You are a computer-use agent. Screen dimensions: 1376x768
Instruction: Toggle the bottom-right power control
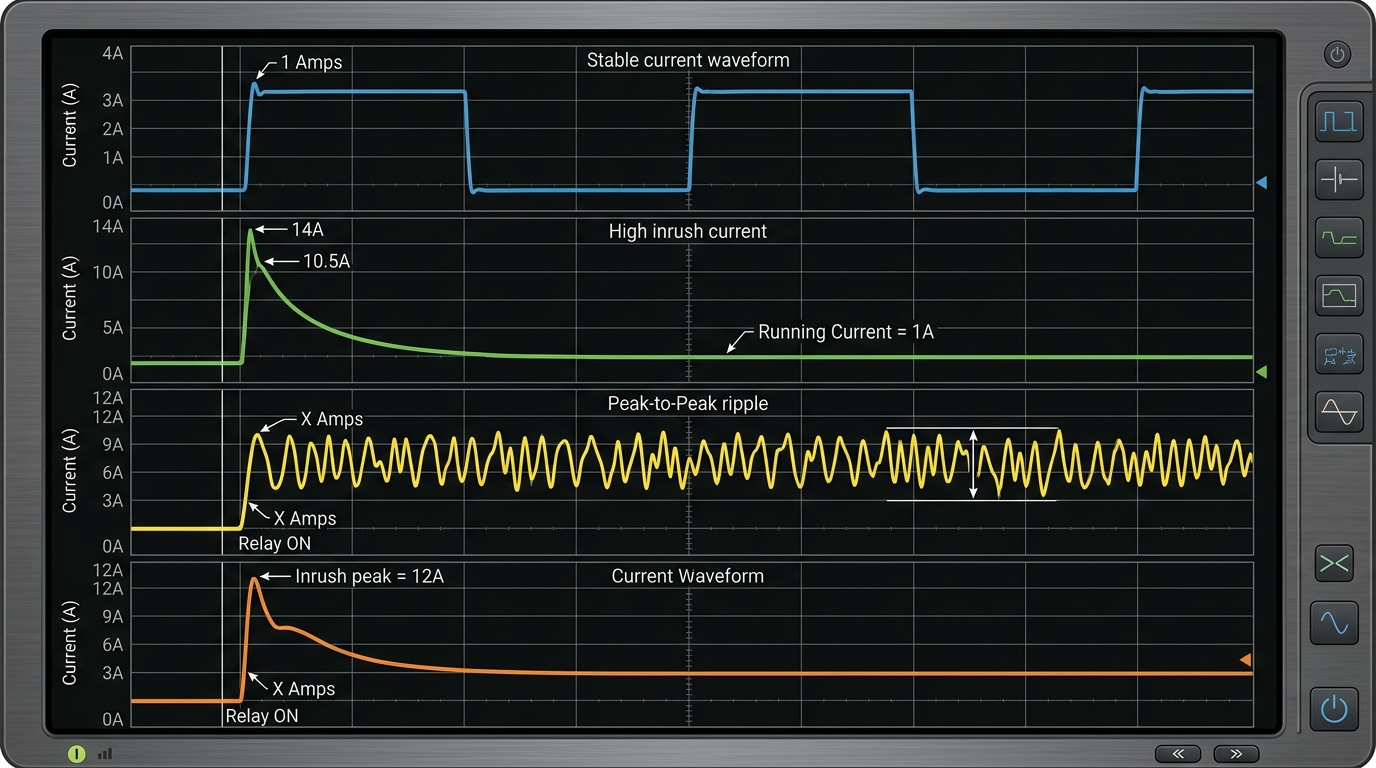pos(1334,709)
